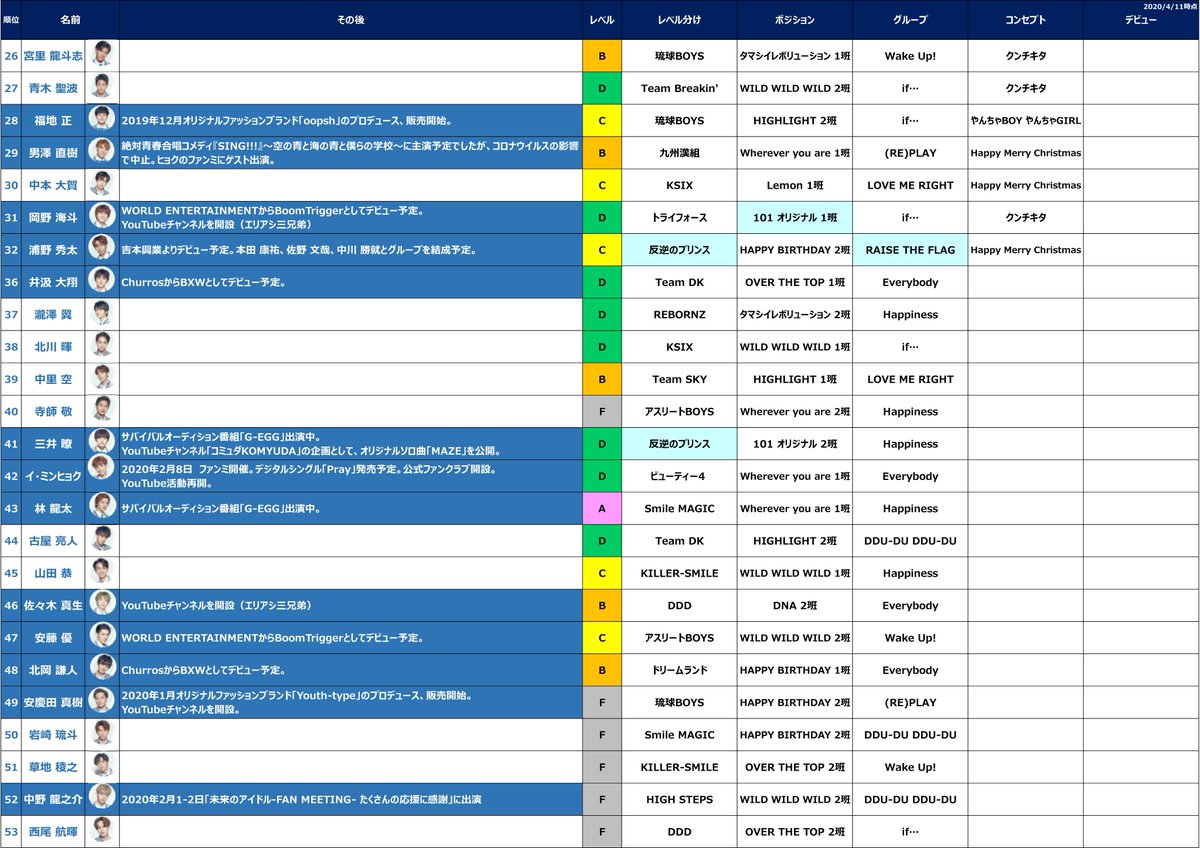Click the RAISE THE FLAG group cell
Screen dimensions: 1200x848
(x=910, y=250)
